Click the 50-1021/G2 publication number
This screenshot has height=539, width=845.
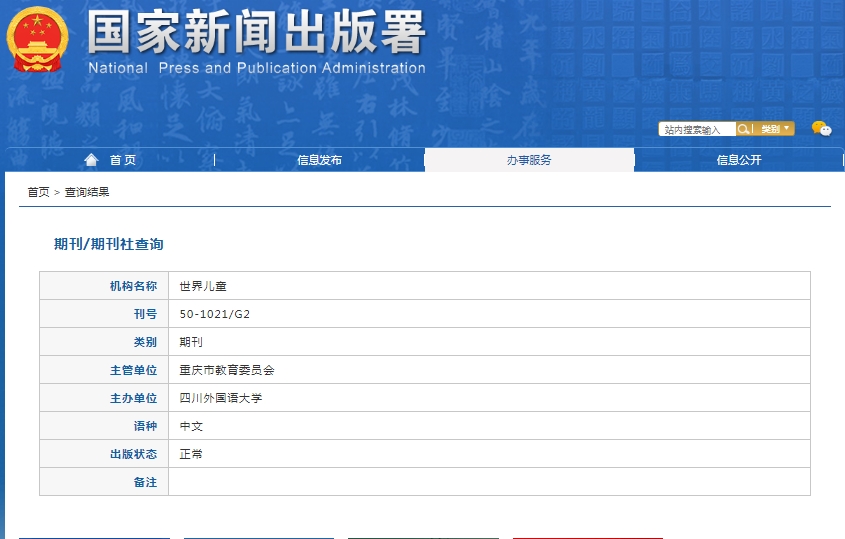[x=214, y=314]
